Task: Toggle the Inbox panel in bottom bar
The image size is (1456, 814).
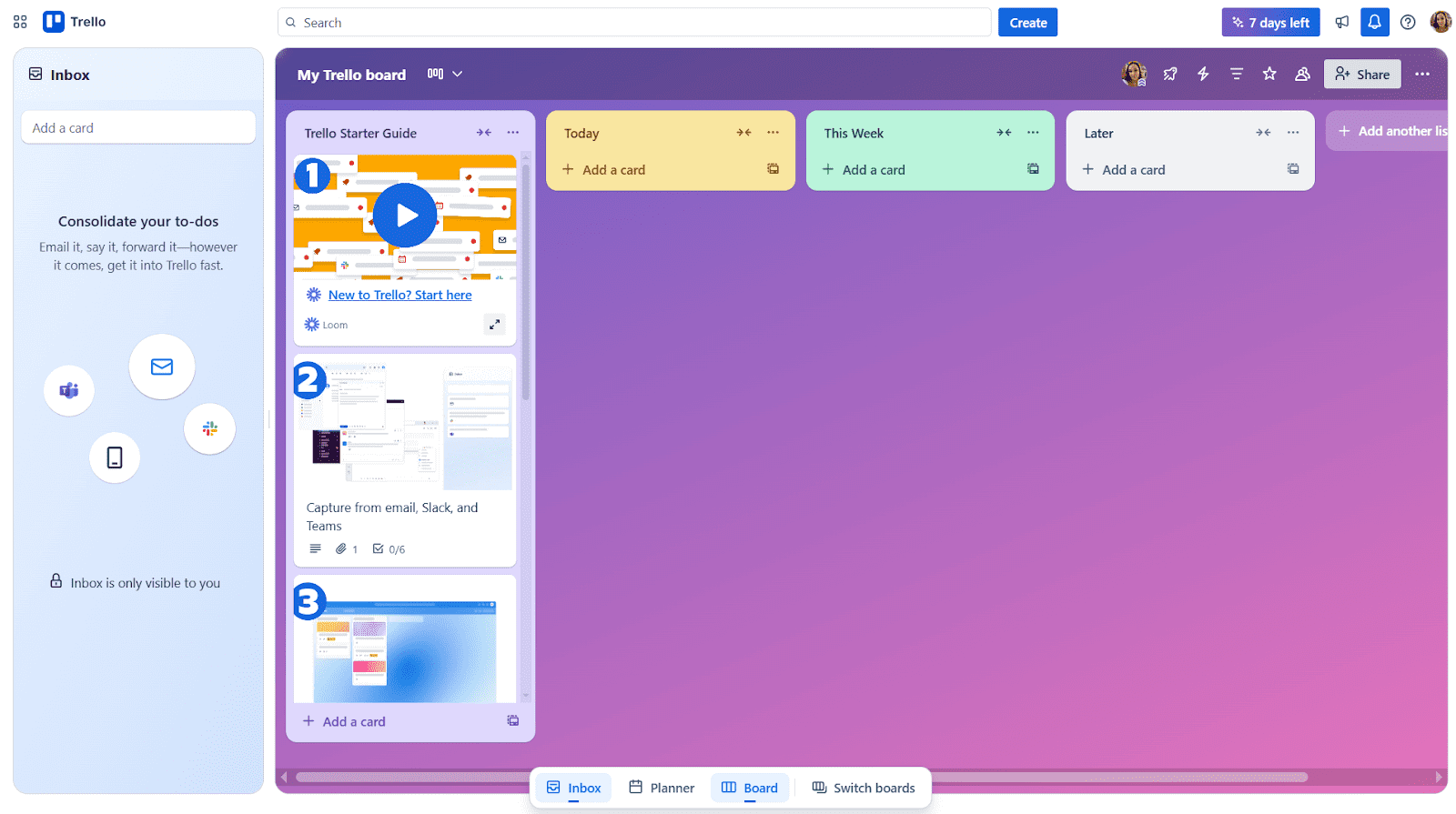Action: tap(574, 788)
